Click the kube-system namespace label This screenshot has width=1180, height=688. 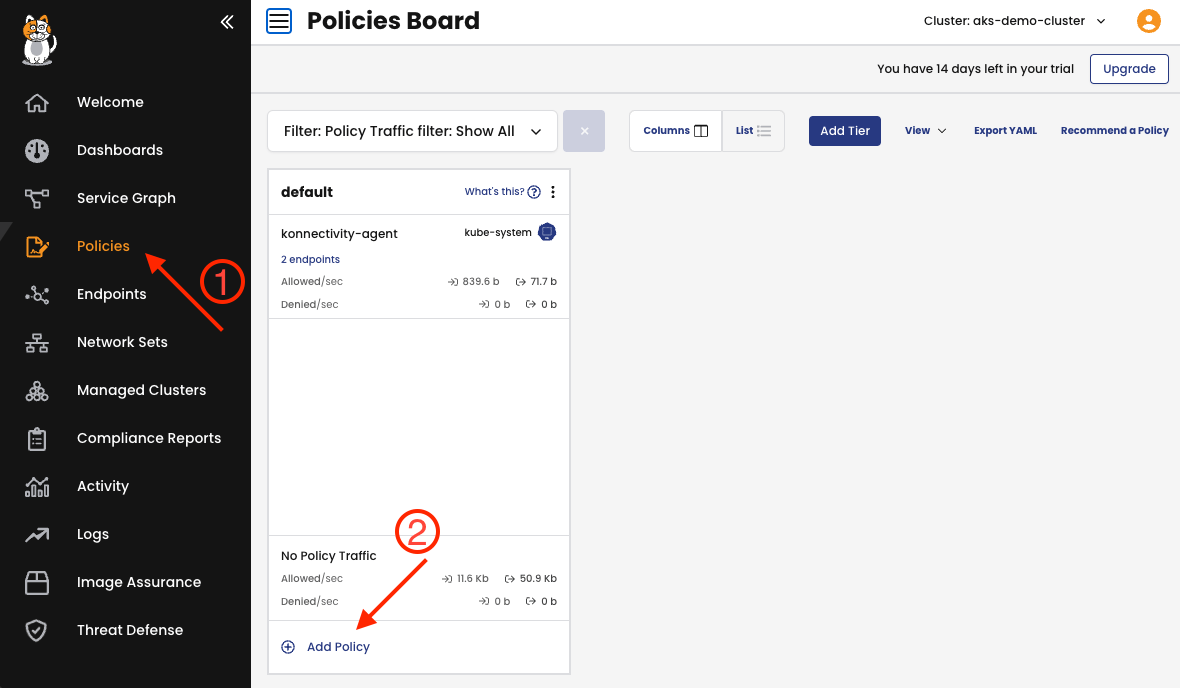(x=497, y=233)
